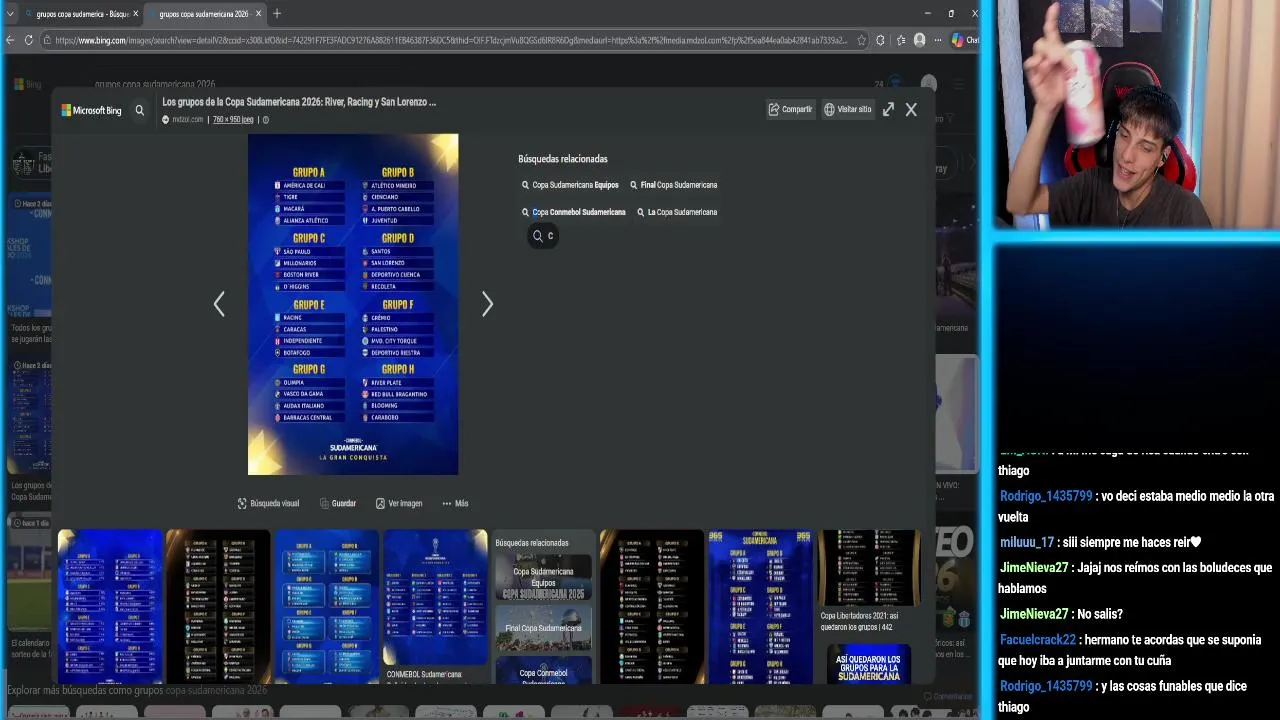
Task: Close the active 'grupos copa sudamericana 2026' tab
Action: 258,14
